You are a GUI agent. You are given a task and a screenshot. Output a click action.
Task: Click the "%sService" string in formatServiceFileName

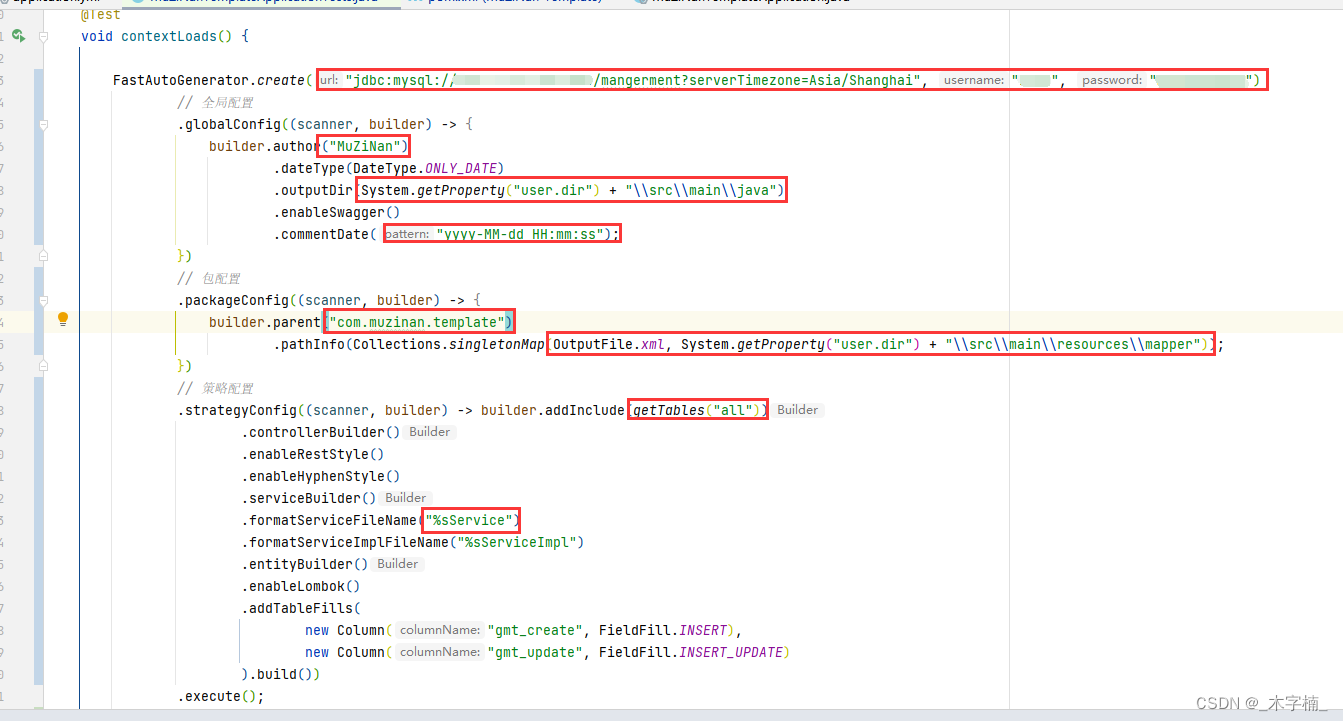pos(469,520)
